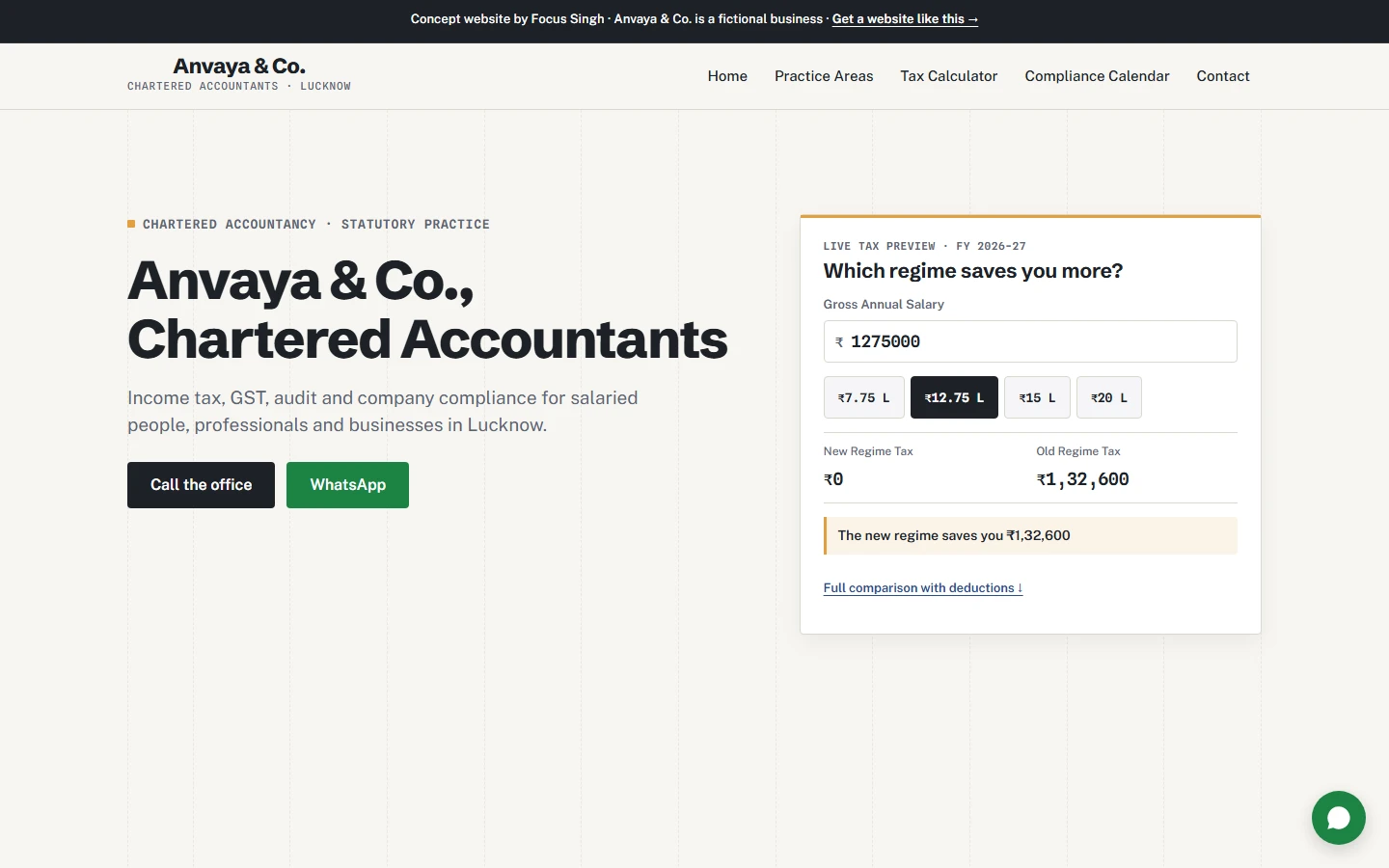Click the 'Anvaya & Co., Chartered Accountants' main headline
This screenshot has height=868, width=1389.
coord(427,310)
